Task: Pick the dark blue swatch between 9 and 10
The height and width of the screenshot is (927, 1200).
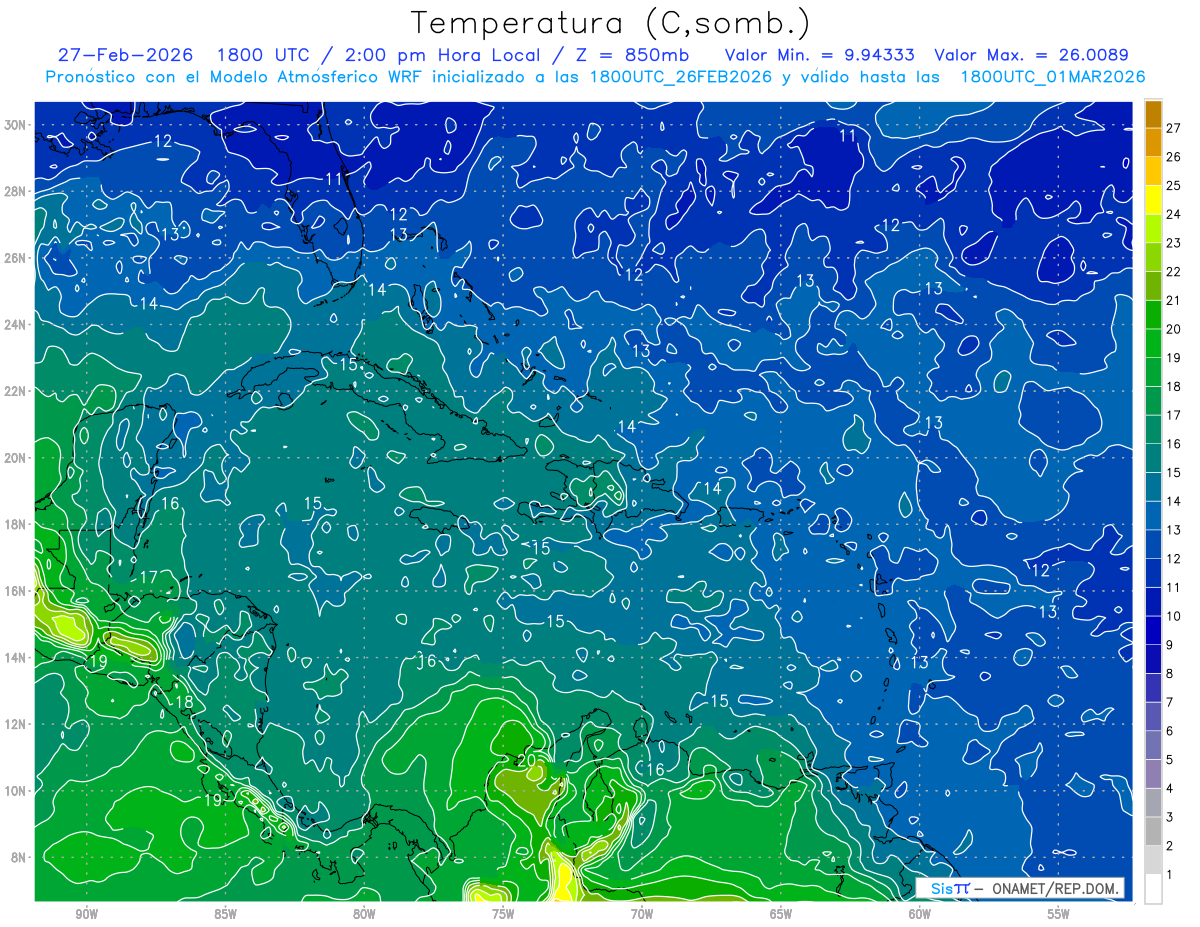Action: coord(1153,631)
